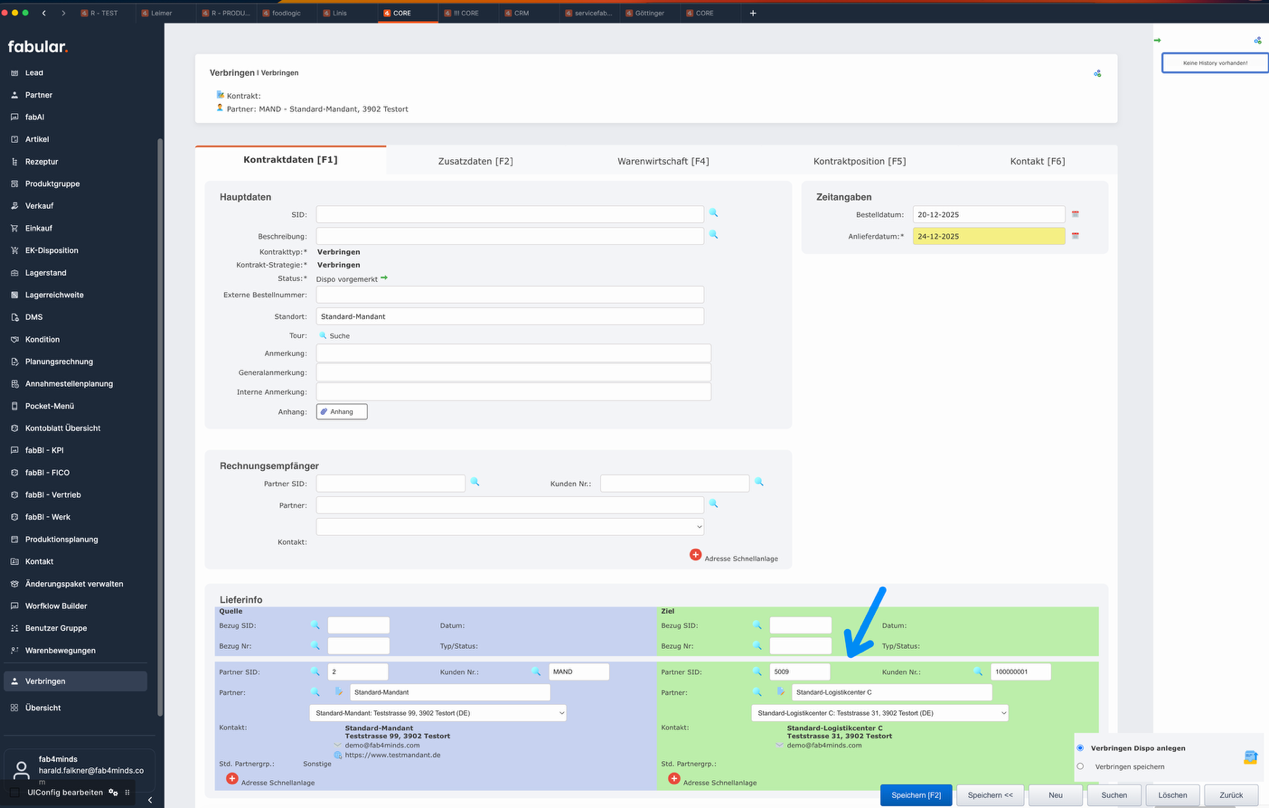1269x808 pixels.
Task: Click the magnifier icon next to SID field
Action: pos(713,213)
